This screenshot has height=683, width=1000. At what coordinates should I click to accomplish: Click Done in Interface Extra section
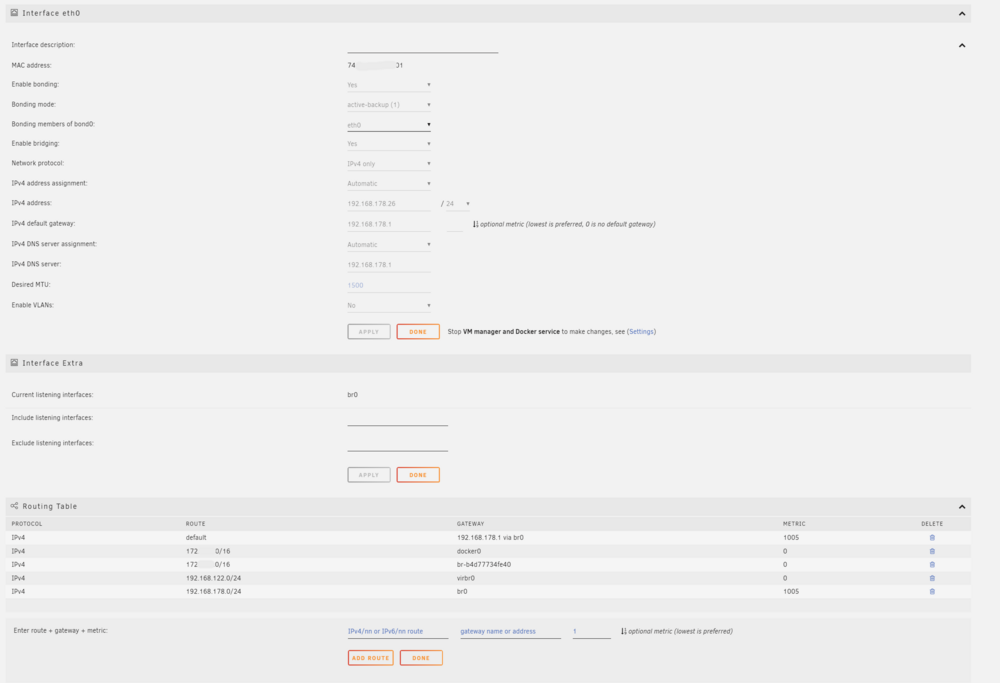point(418,475)
